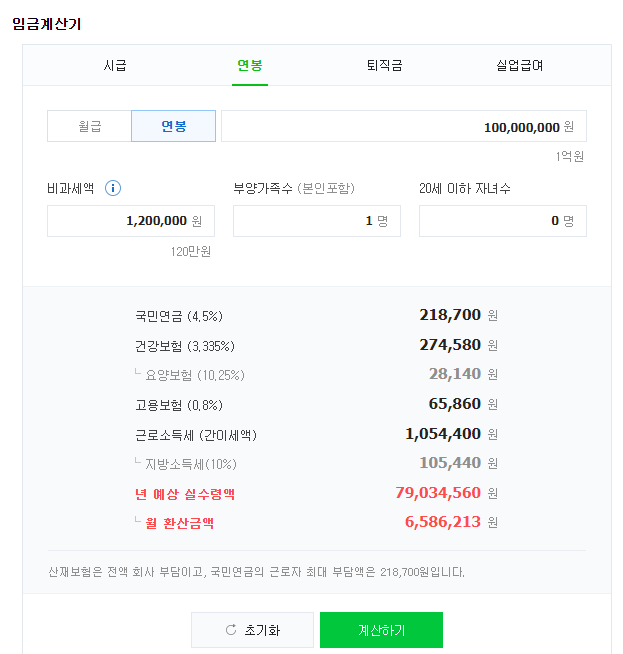Image resolution: width=623 pixels, height=654 pixels.
Task: Reset the form with 초기화 button
Action: pos(252,630)
